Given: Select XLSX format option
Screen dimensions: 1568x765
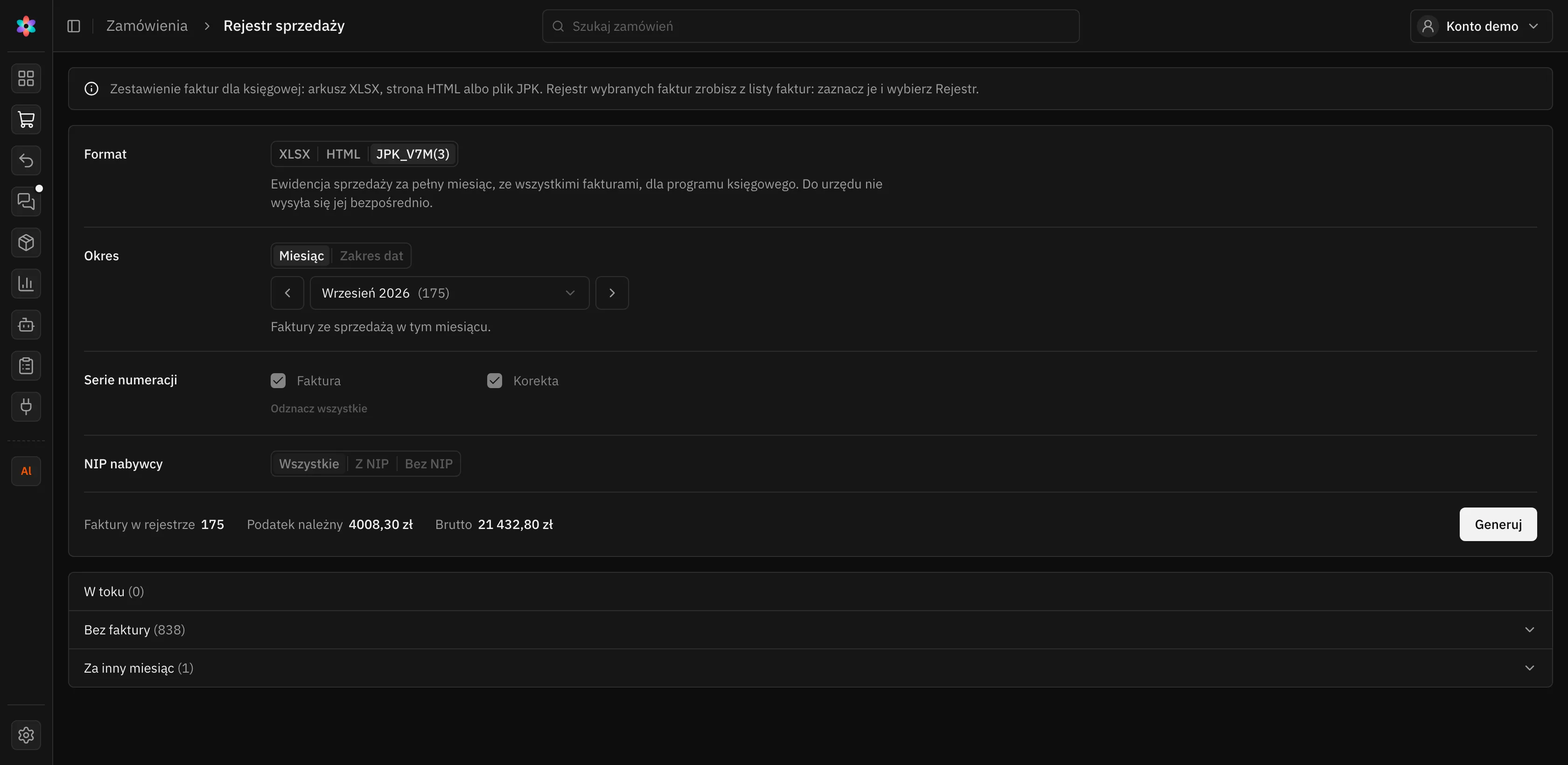Looking at the screenshot, I should click(294, 154).
